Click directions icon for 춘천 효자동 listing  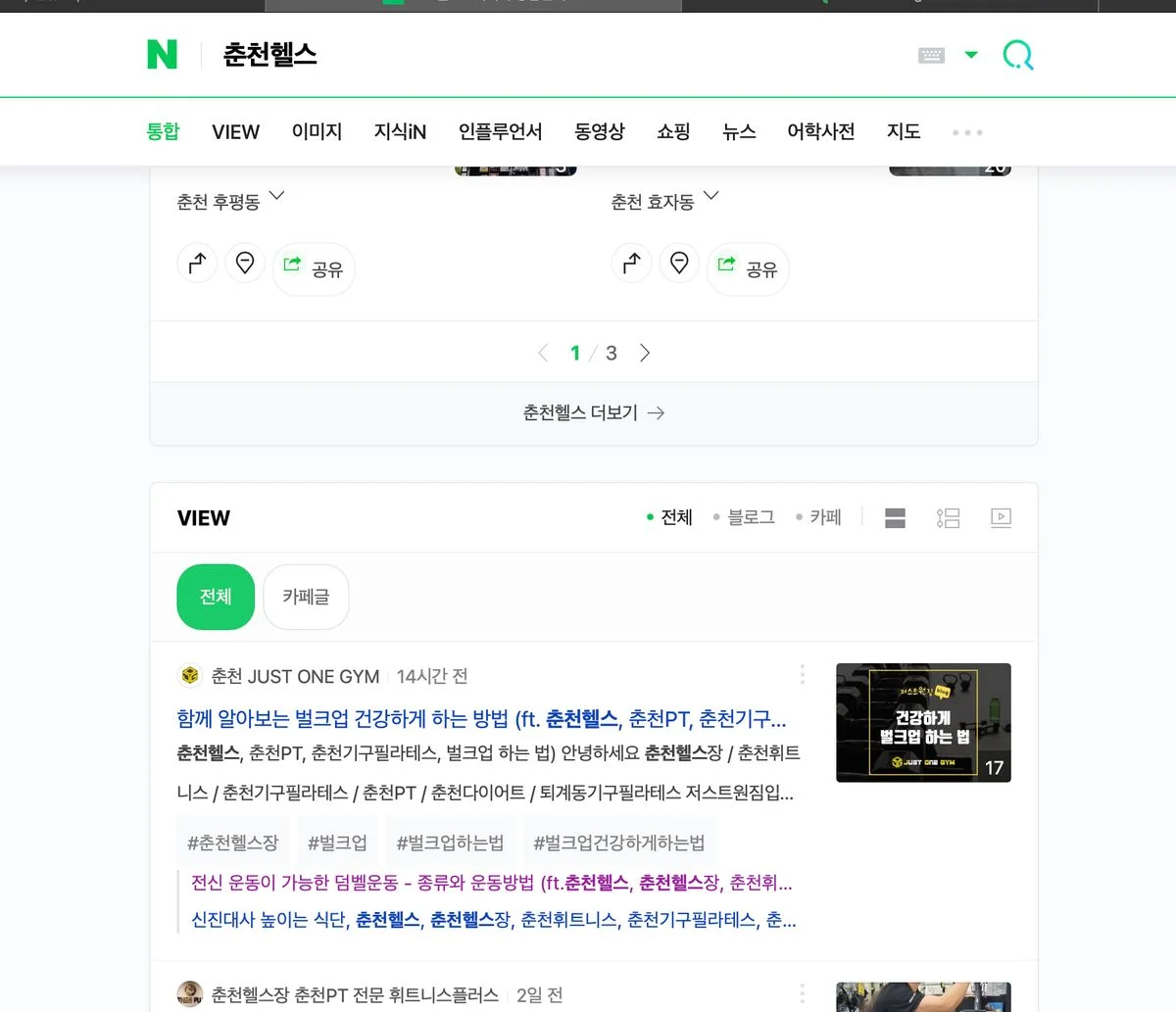click(631, 263)
